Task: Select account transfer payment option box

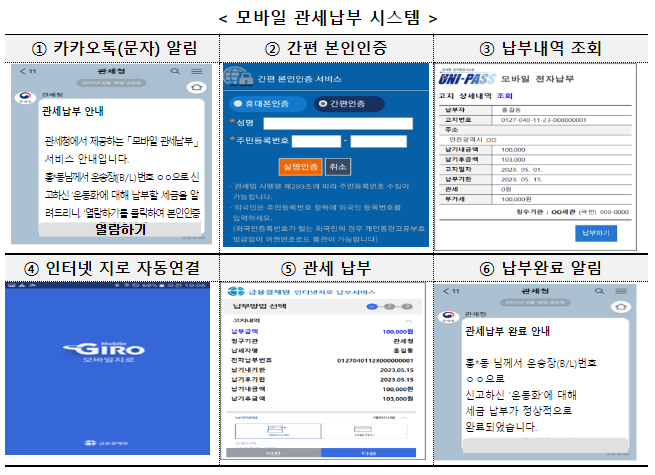Action: 278,431
